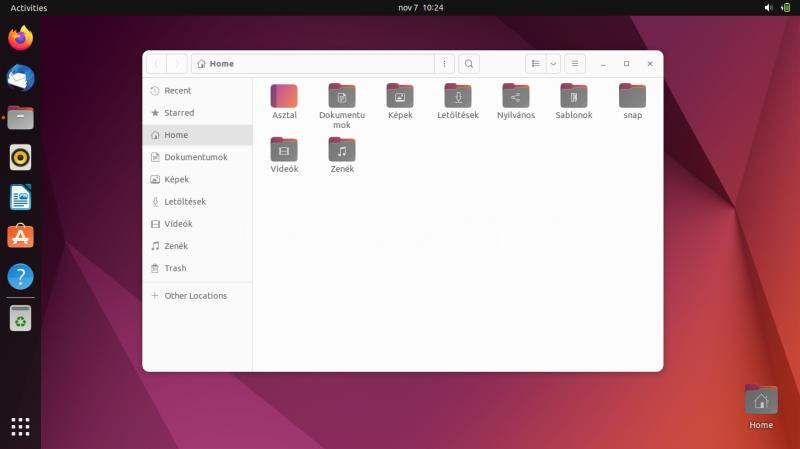Open the snap folder
The image size is (800, 449).
pyautogui.click(x=632, y=96)
